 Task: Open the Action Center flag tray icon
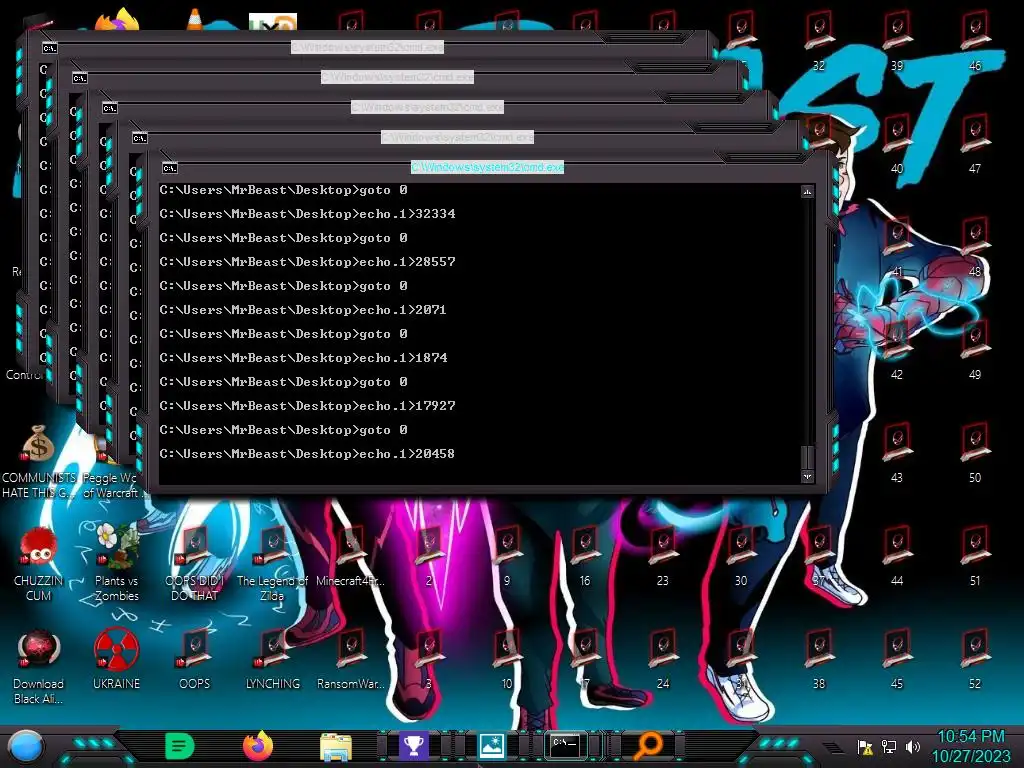865,747
